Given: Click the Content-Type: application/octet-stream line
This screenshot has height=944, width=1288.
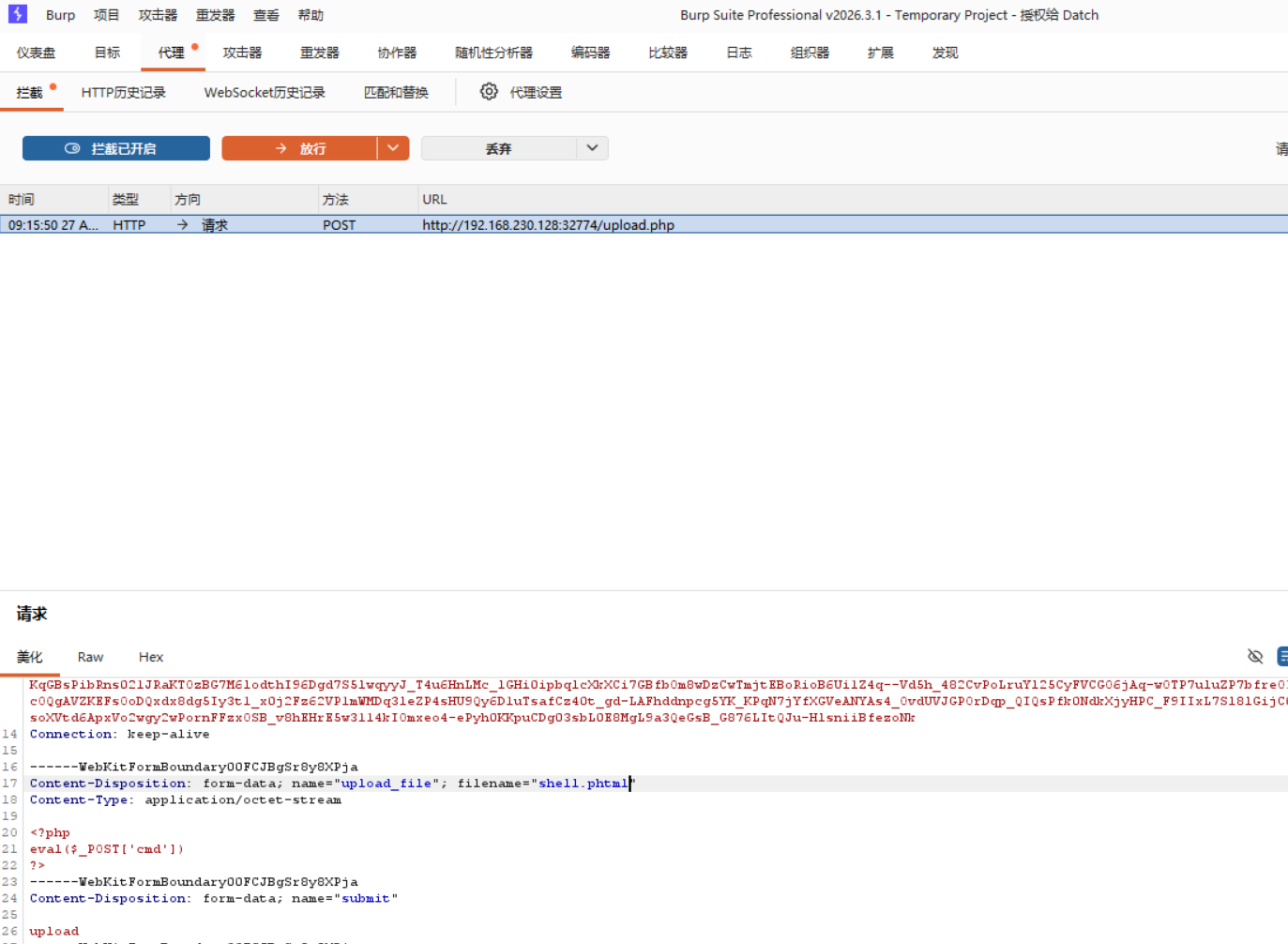Looking at the screenshot, I should pos(186,799).
